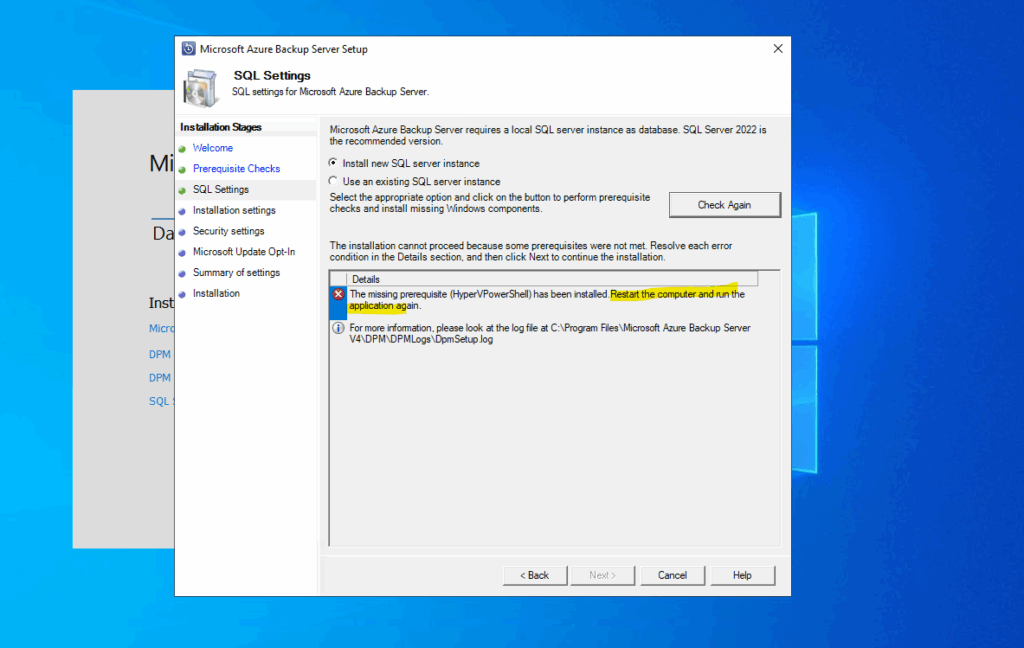Select Security settings stage

229,231
